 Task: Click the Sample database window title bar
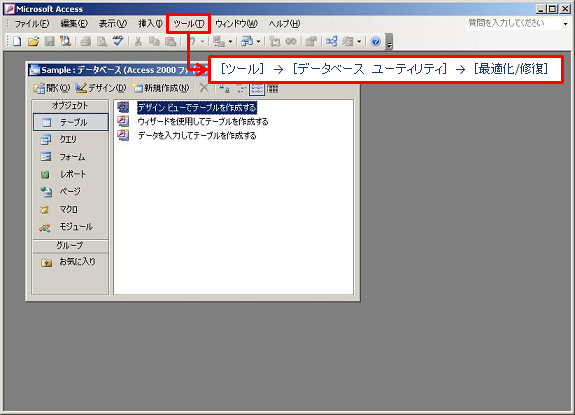point(119,70)
